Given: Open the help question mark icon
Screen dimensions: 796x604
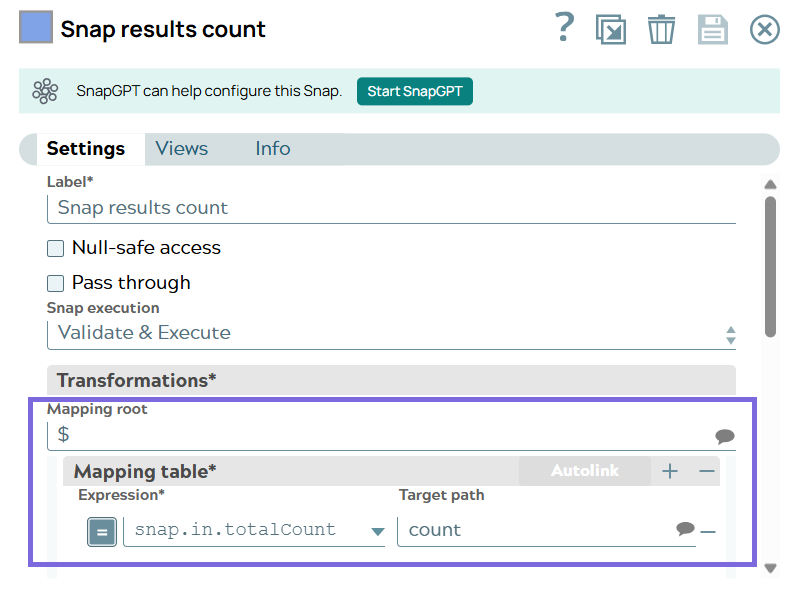Looking at the screenshot, I should pos(565,28).
